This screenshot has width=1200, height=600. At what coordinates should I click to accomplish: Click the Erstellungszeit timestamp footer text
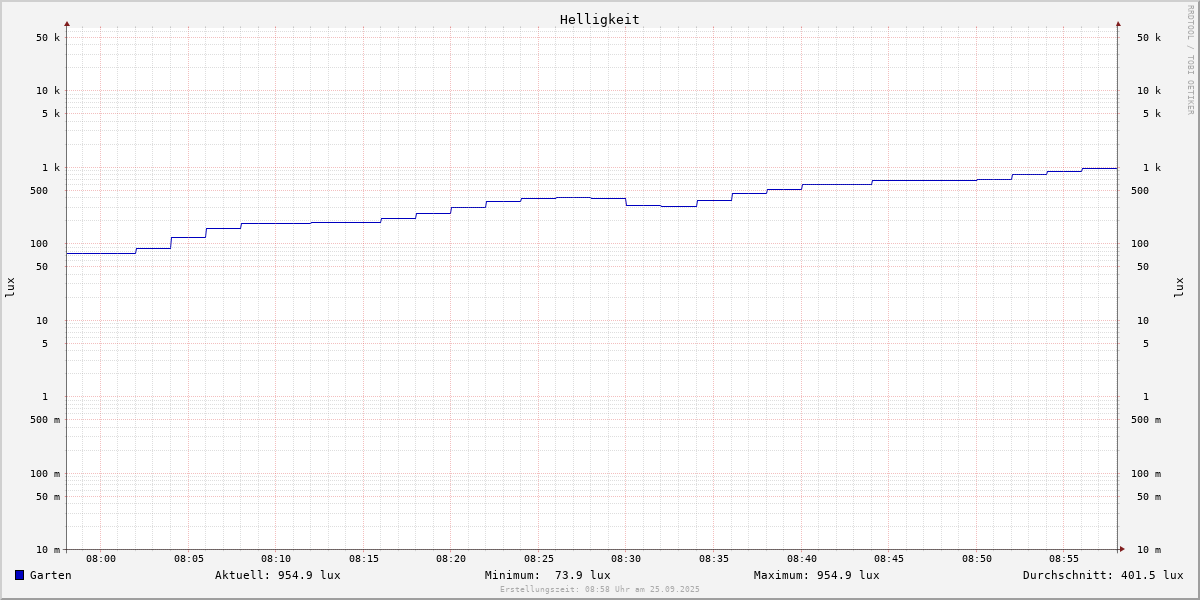click(x=600, y=590)
